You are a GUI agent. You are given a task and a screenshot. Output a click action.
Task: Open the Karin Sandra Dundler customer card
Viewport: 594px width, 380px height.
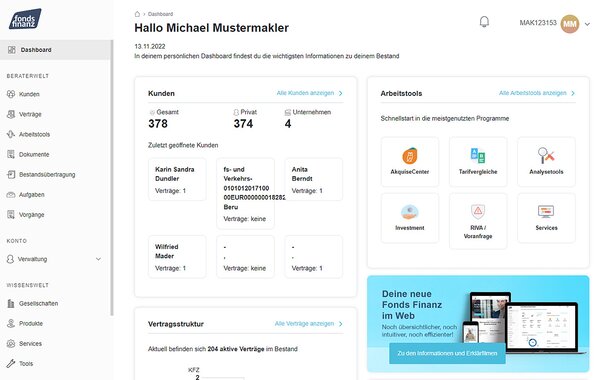[177, 180]
